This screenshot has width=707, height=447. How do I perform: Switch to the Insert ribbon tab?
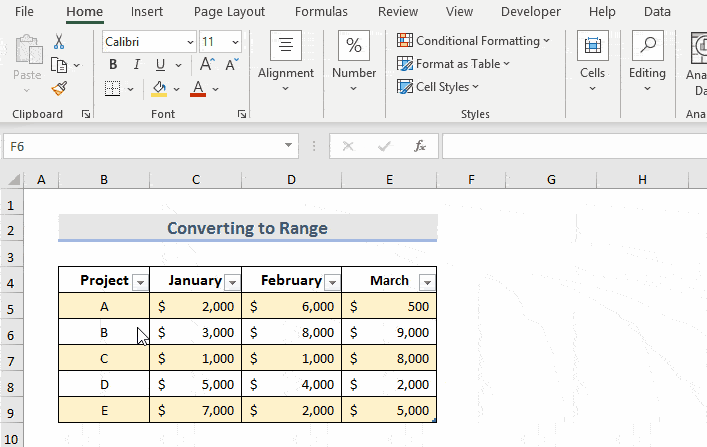pyautogui.click(x=148, y=12)
